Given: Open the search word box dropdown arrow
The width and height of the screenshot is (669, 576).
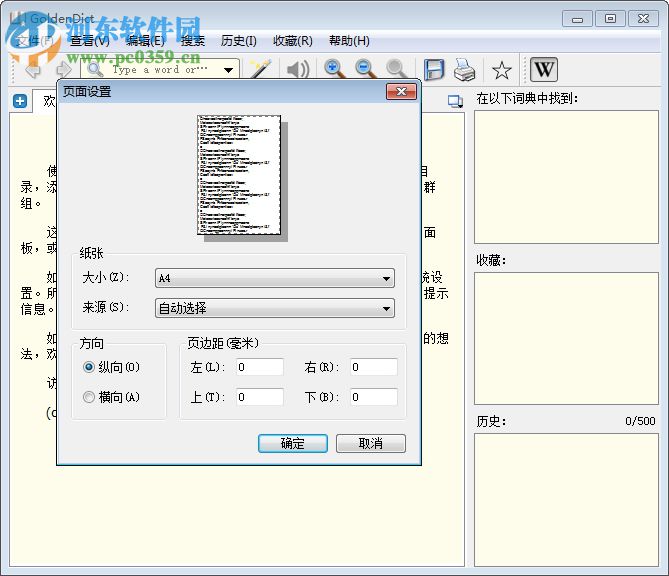Looking at the screenshot, I should click(x=229, y=70).
